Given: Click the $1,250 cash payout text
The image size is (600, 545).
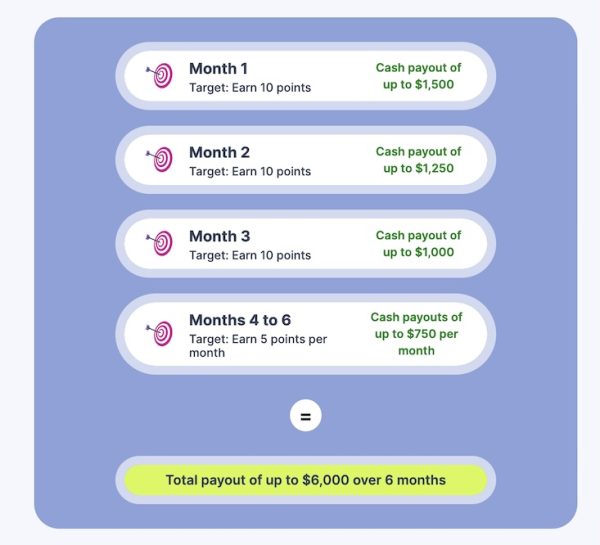Looking at the screenshot, I should click(418, 160).
